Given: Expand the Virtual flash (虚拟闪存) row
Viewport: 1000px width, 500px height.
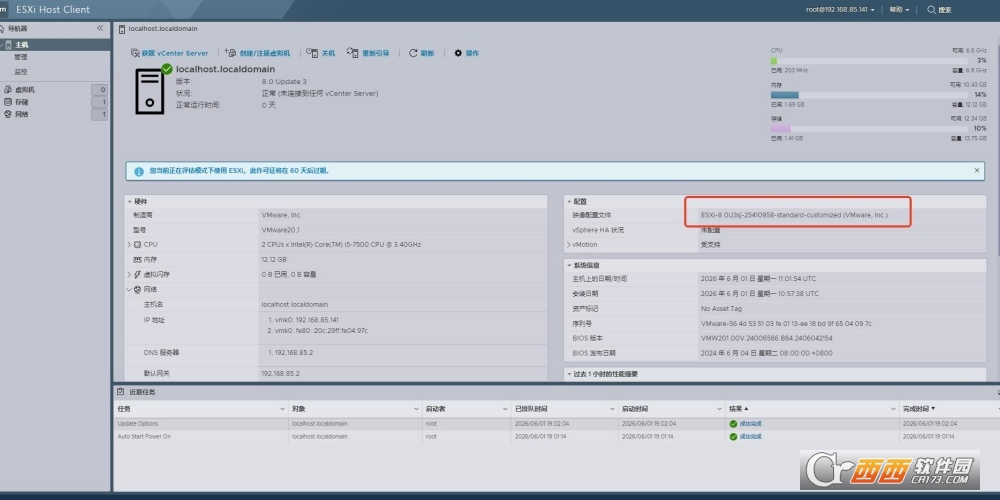Looking at the screenshot, I should coord(129,274).
